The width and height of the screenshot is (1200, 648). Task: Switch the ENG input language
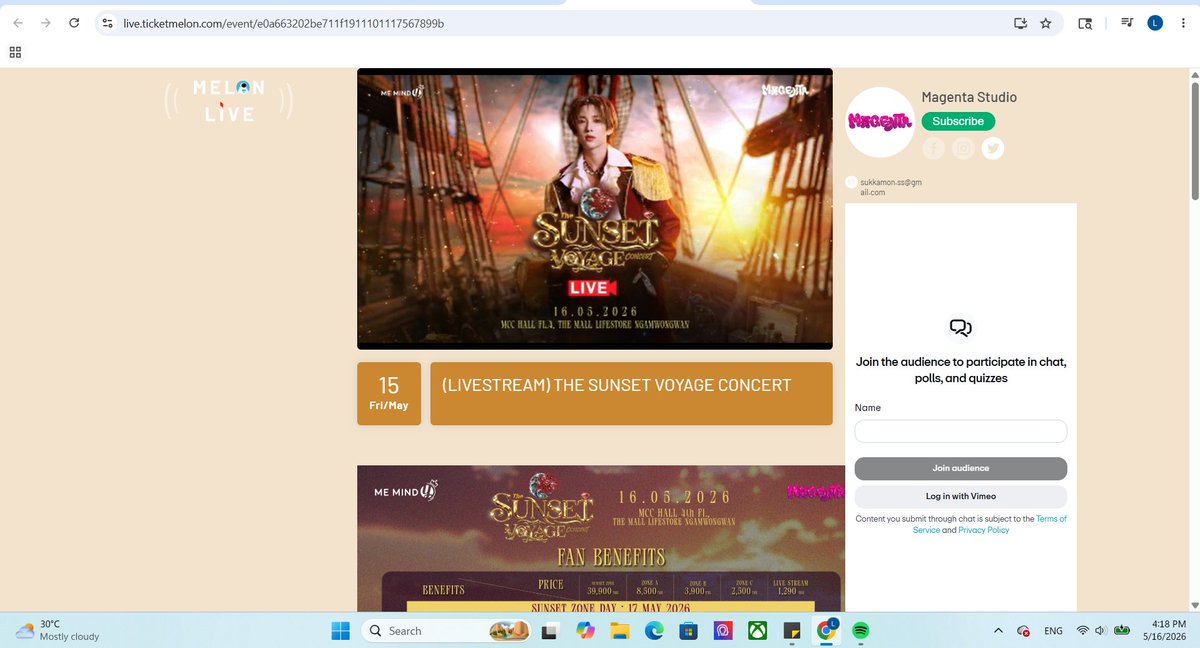1053,631
